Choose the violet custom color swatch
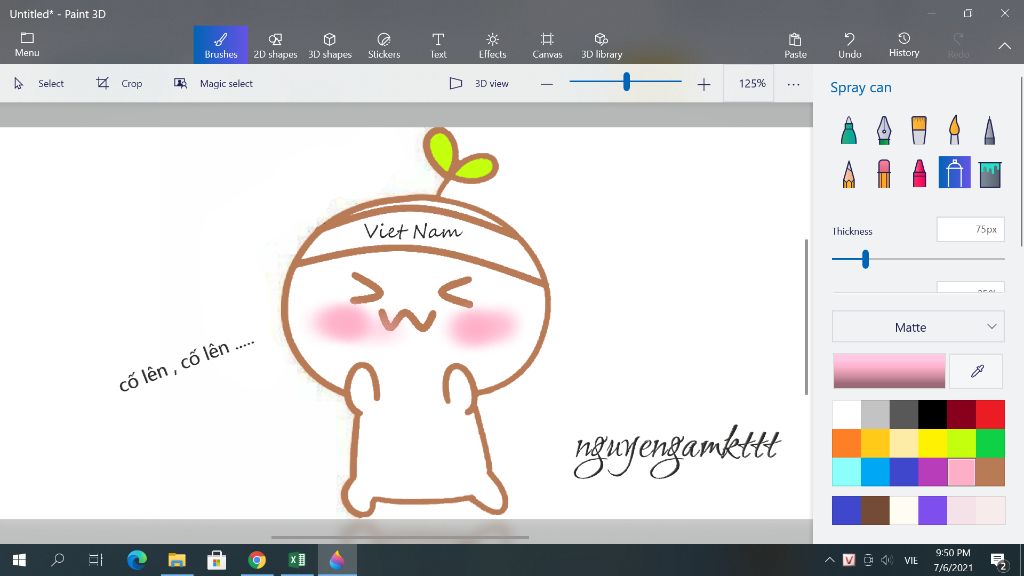 [x=933, y=510]
